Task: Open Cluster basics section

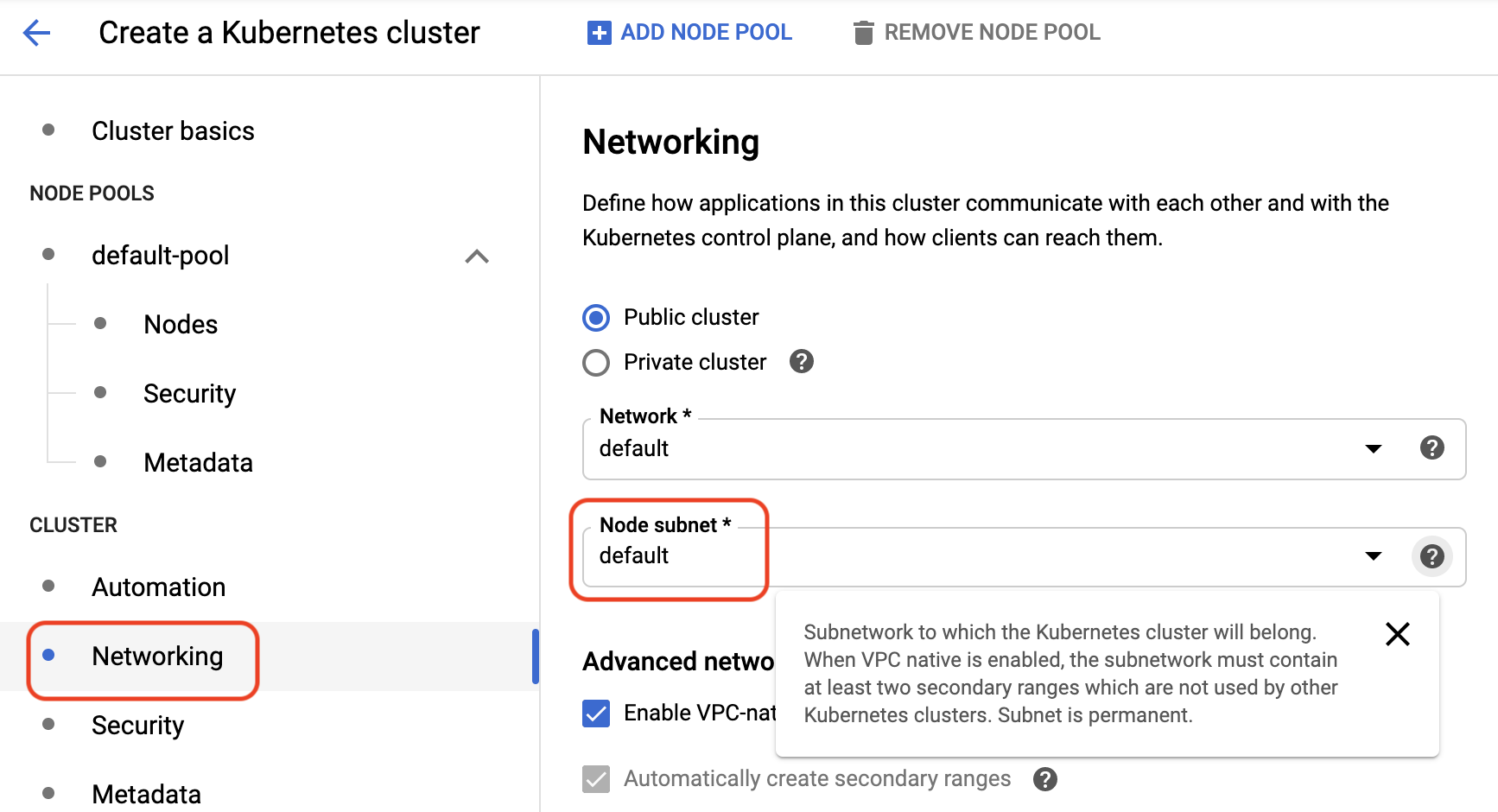Action: pos(173,130)
